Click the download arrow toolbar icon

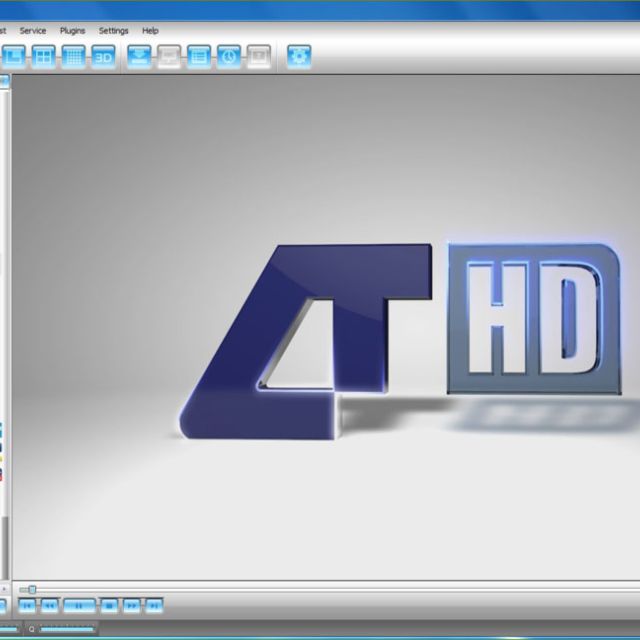point(139,56)
